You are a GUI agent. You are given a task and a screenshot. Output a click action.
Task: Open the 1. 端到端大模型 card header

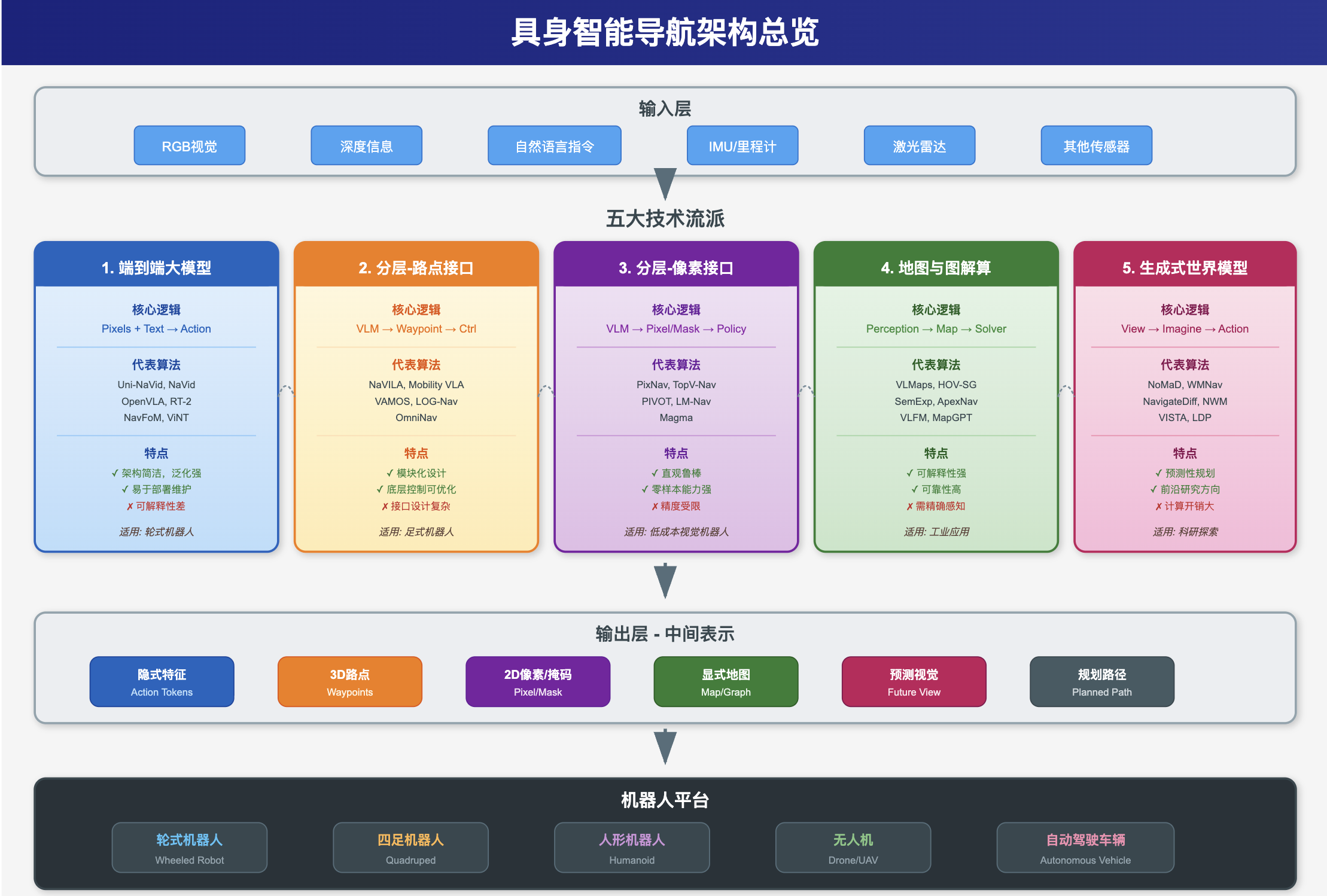156,264
